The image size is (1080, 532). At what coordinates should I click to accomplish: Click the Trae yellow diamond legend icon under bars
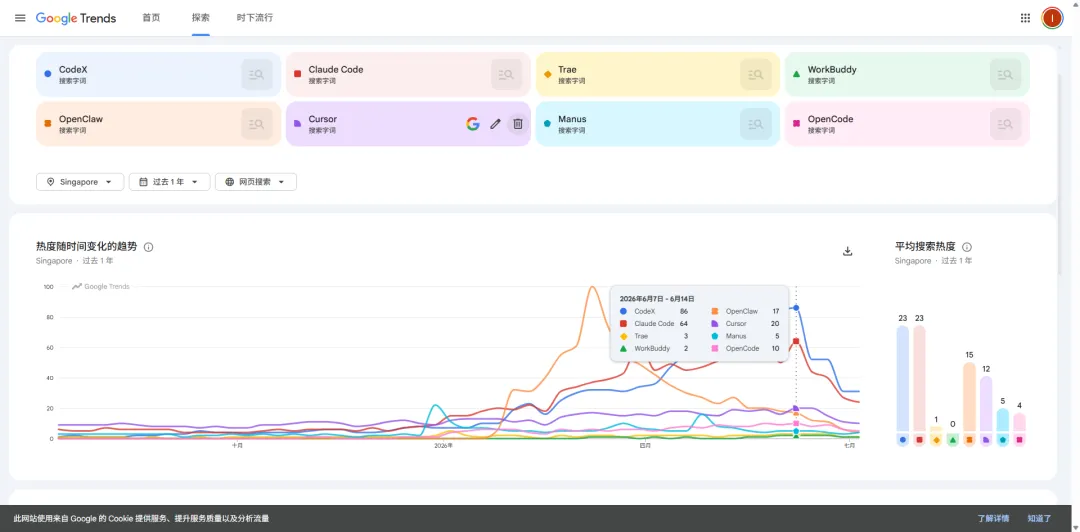click(x=936, y=440)
